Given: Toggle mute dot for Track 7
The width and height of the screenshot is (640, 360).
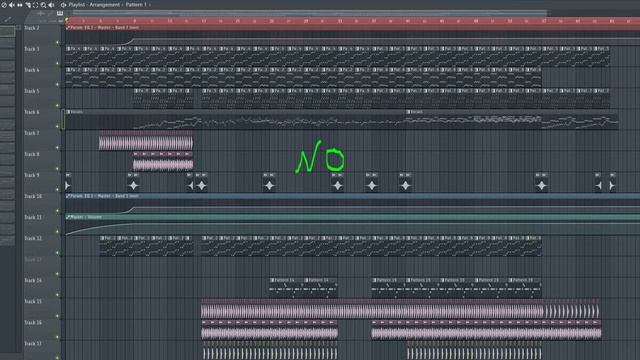Looking at the screenshot, I should coord(58,147).
